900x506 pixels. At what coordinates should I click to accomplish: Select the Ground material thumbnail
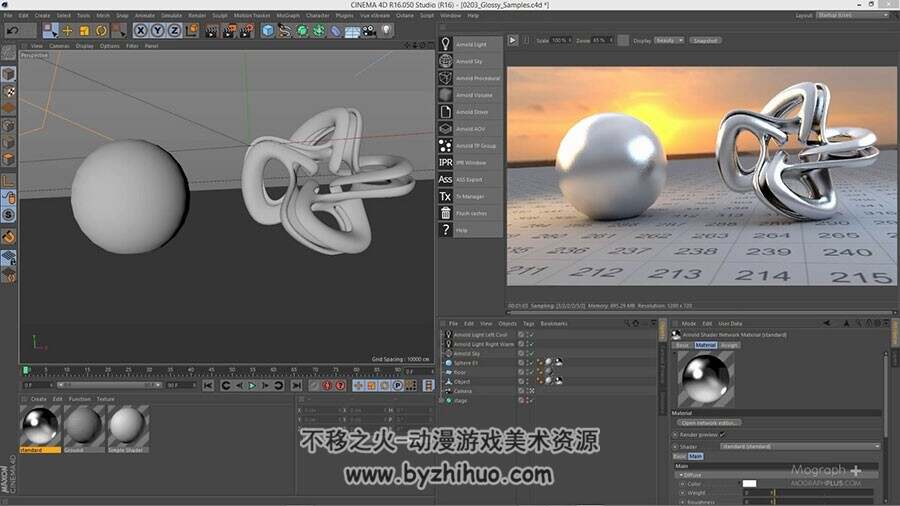click(84, 426)
